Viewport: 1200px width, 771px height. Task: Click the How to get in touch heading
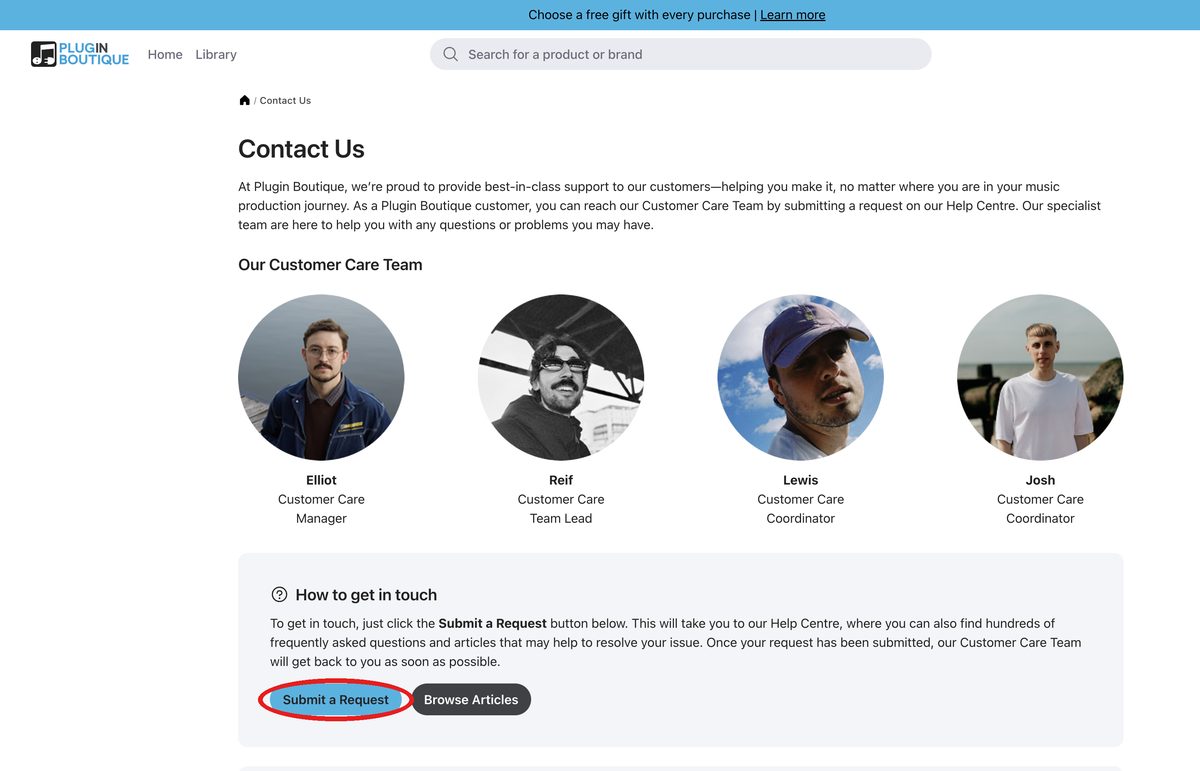click(366, 595)
